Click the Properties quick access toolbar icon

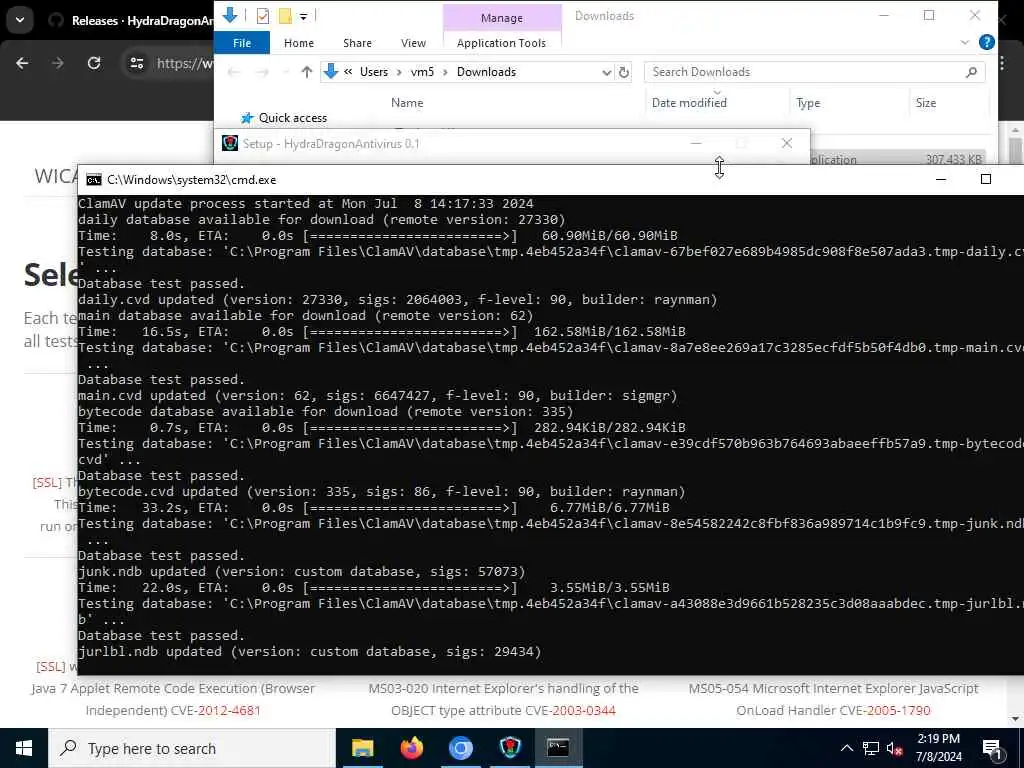263,16
